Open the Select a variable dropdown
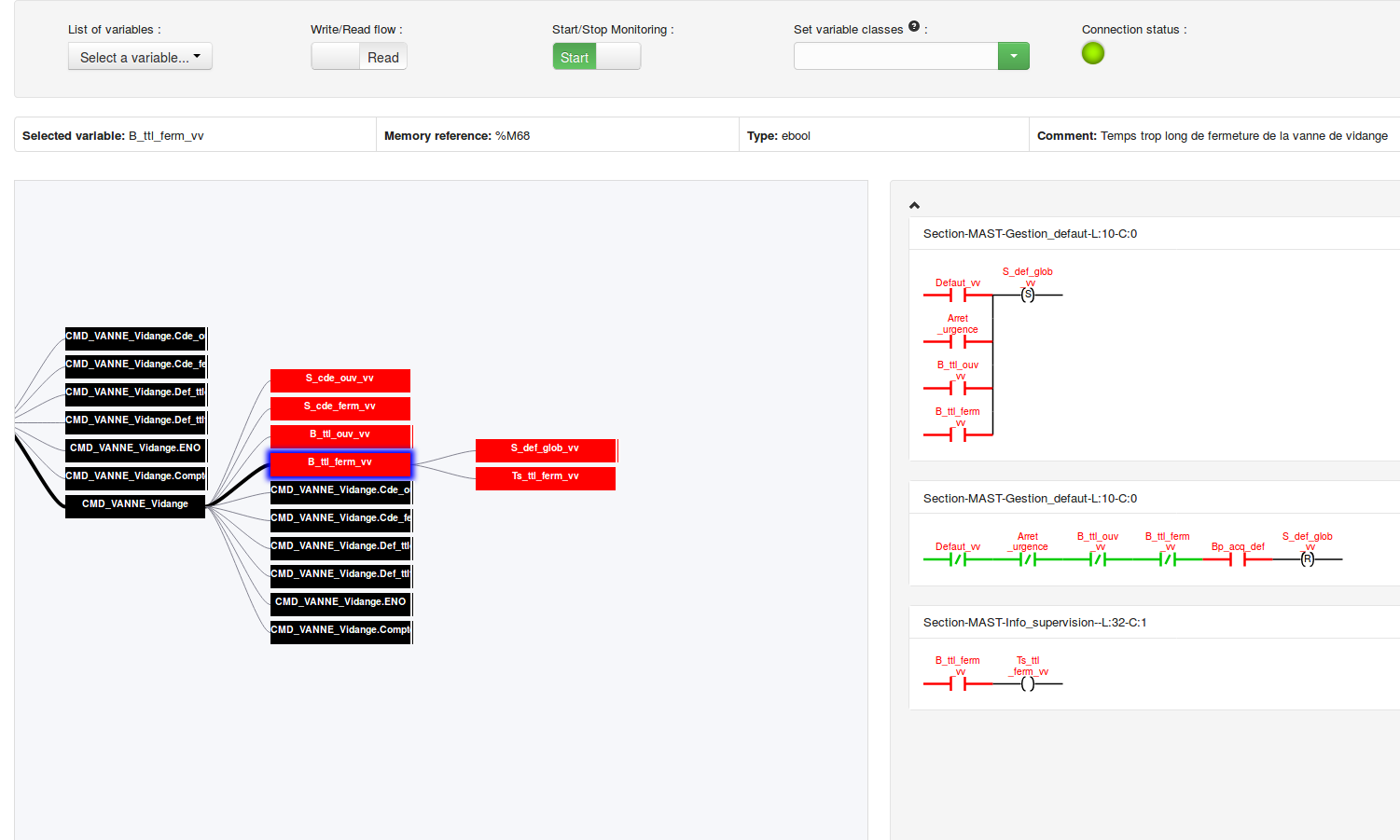Screen dimensions: 1400x840 (139, 56)
